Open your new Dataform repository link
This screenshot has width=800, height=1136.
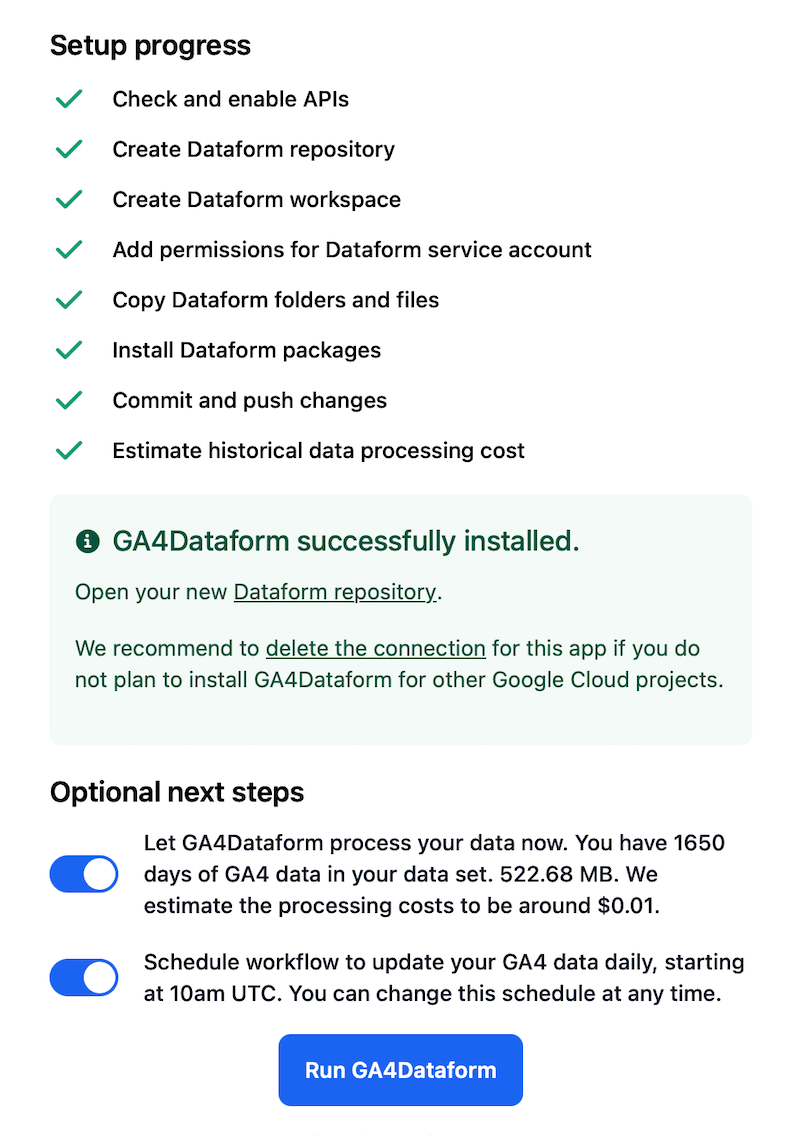334,592
